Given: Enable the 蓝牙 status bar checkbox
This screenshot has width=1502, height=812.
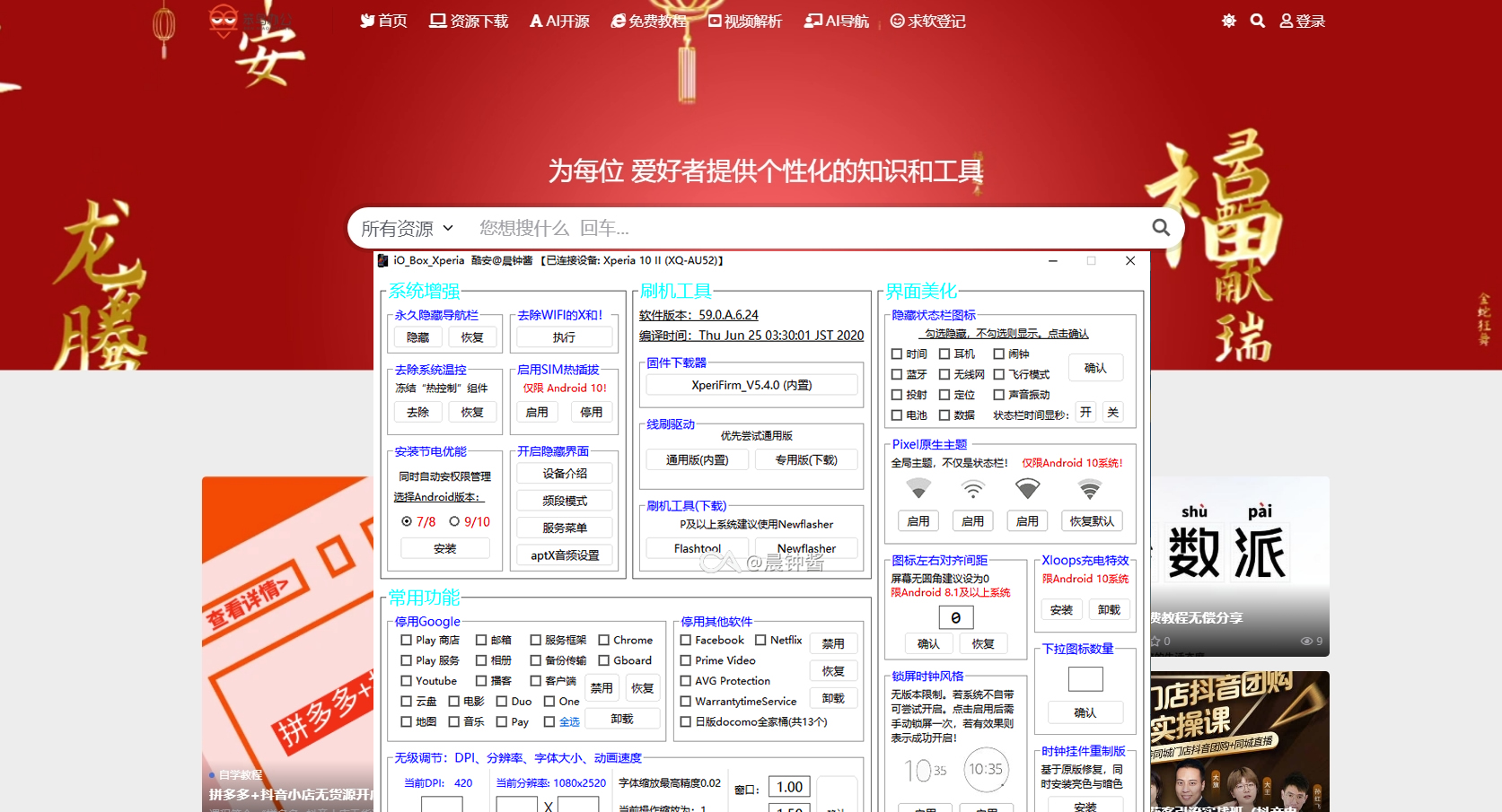Looking at the screenshot, I should click(x=897, y=374).
